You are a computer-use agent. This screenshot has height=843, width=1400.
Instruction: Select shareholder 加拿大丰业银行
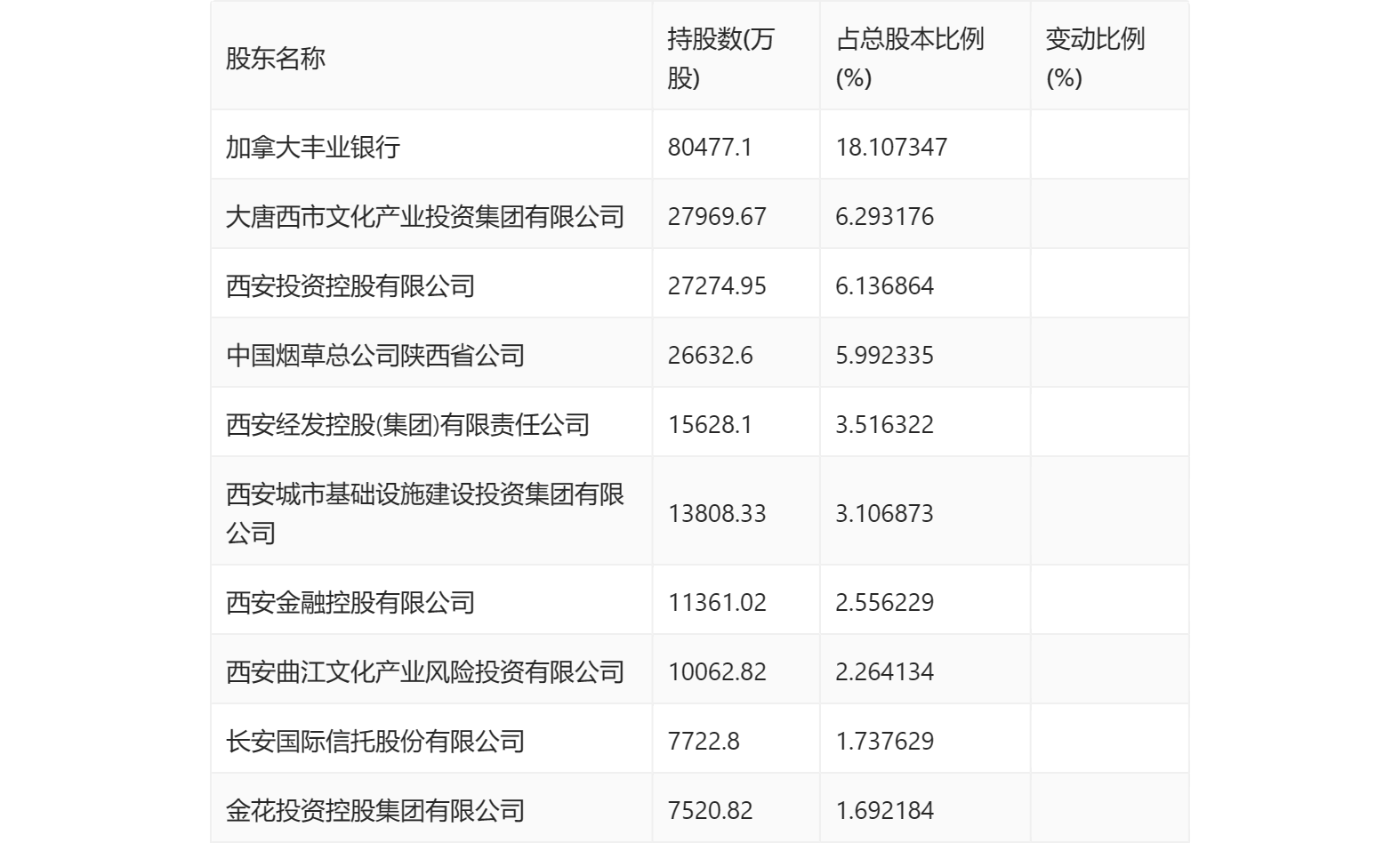pos(313,147)
